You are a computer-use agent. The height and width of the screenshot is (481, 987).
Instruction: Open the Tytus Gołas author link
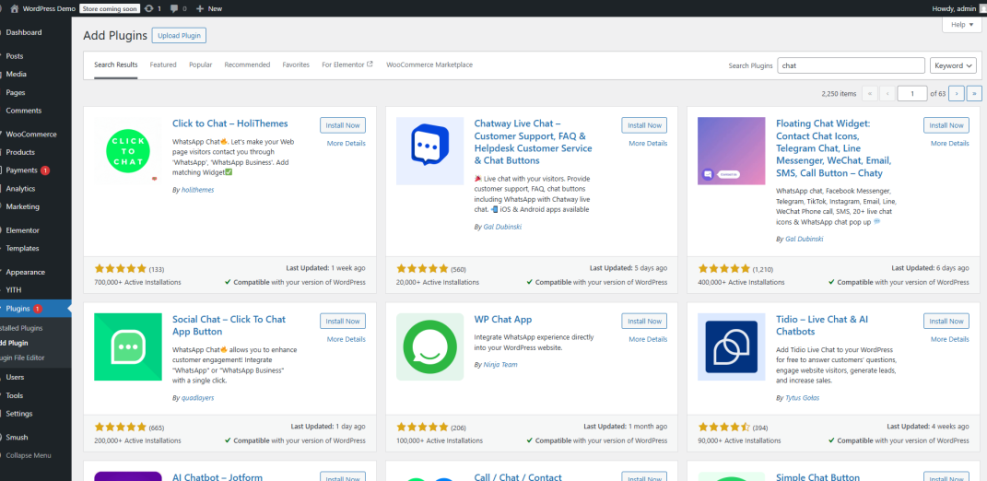802,398
